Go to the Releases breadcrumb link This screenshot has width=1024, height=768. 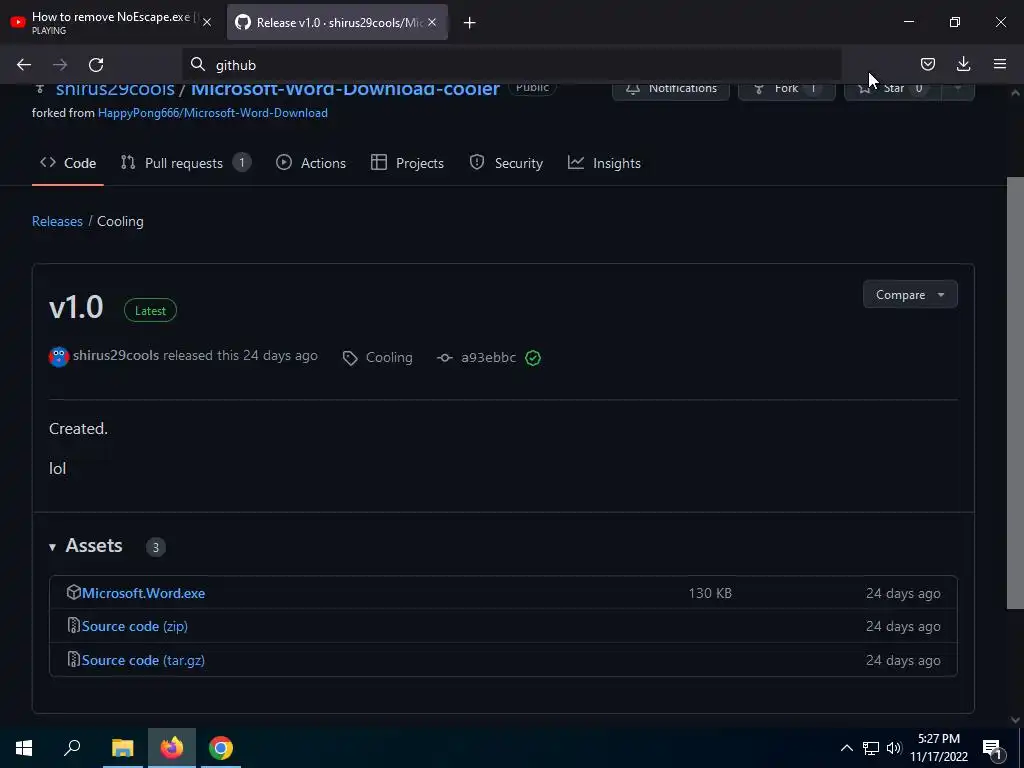click(57, 221)
